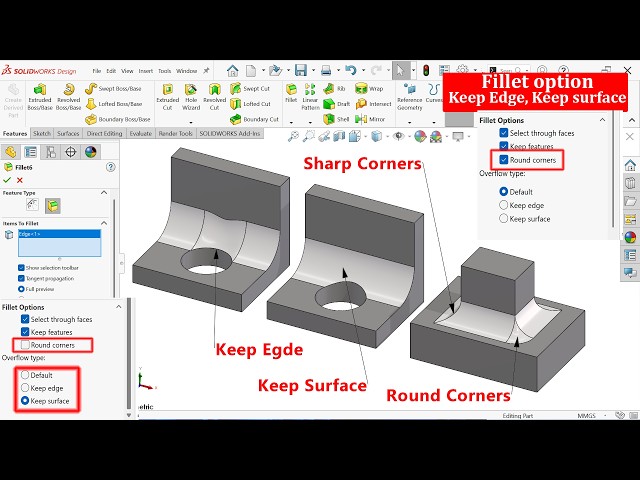Open the dropdown arrow beside Undo
Screen dimensions: 640x480
click(x=363, y=71)
